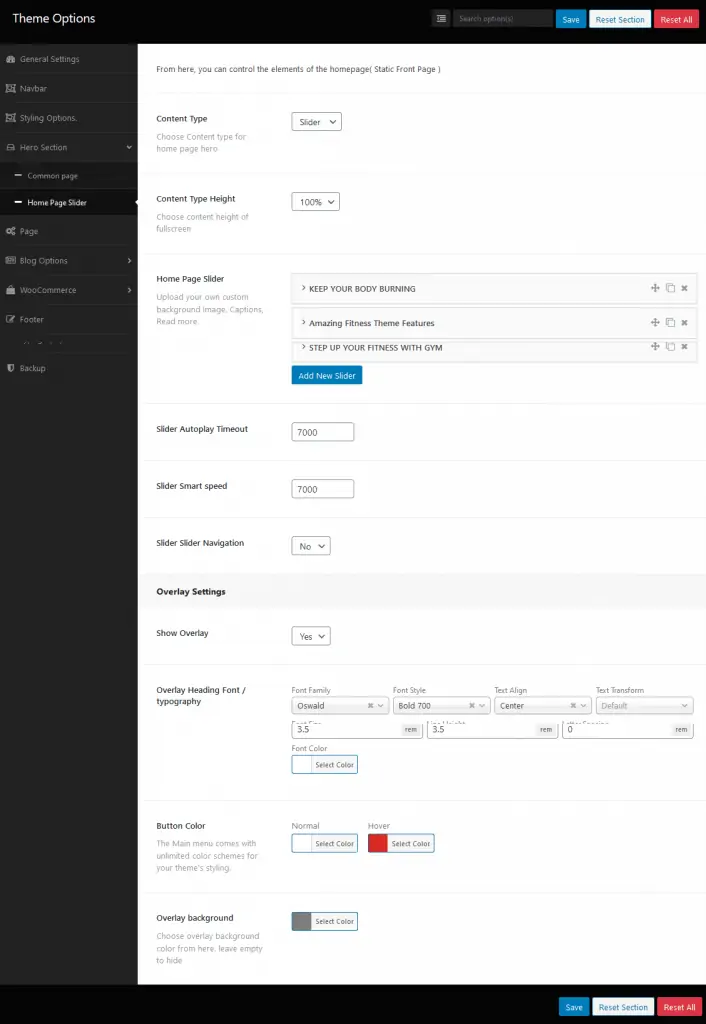Click the Slider Smart speed field
This screenshot has height=1024, width=706.
tap(323, 489)
